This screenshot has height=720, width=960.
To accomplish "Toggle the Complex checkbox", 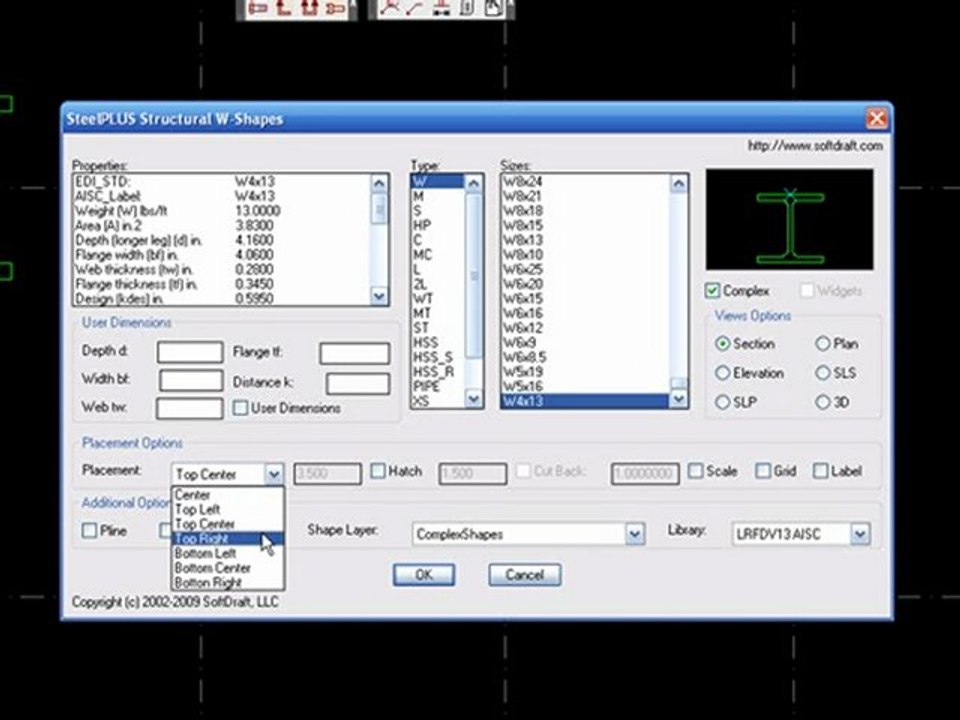I will point(712,290).
